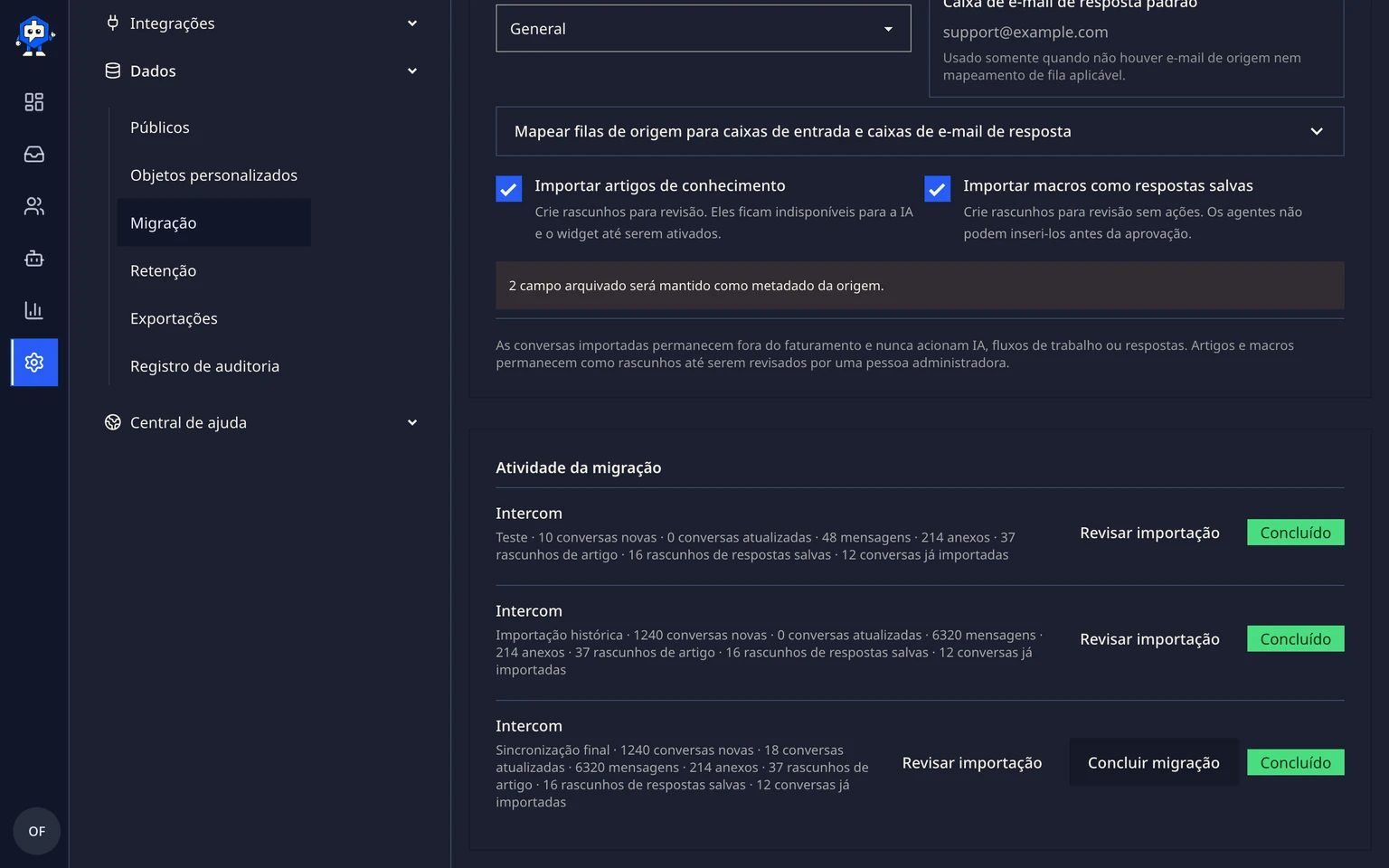
Task: Click the plug icon beside Integrações
Action: tap(113, 23)
